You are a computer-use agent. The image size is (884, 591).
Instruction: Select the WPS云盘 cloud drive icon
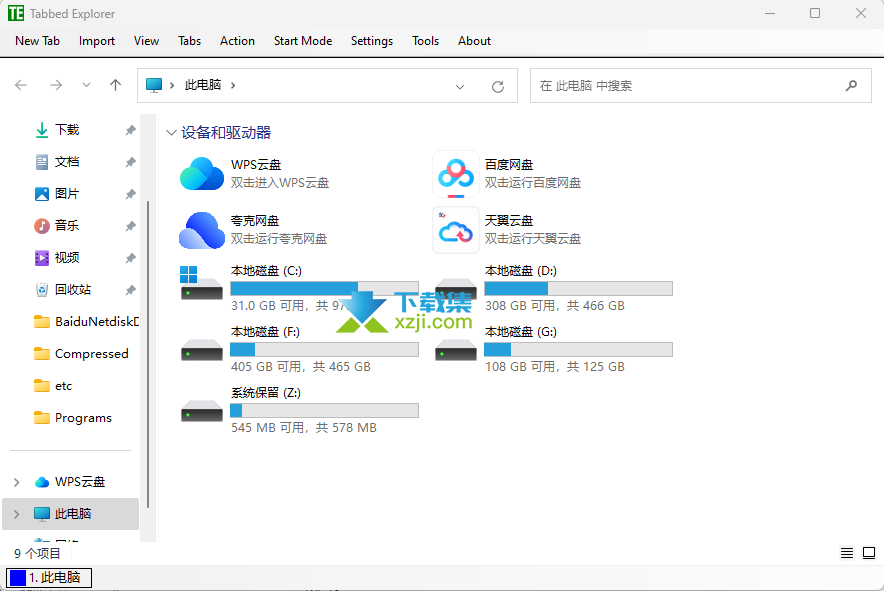click(202, 174)
